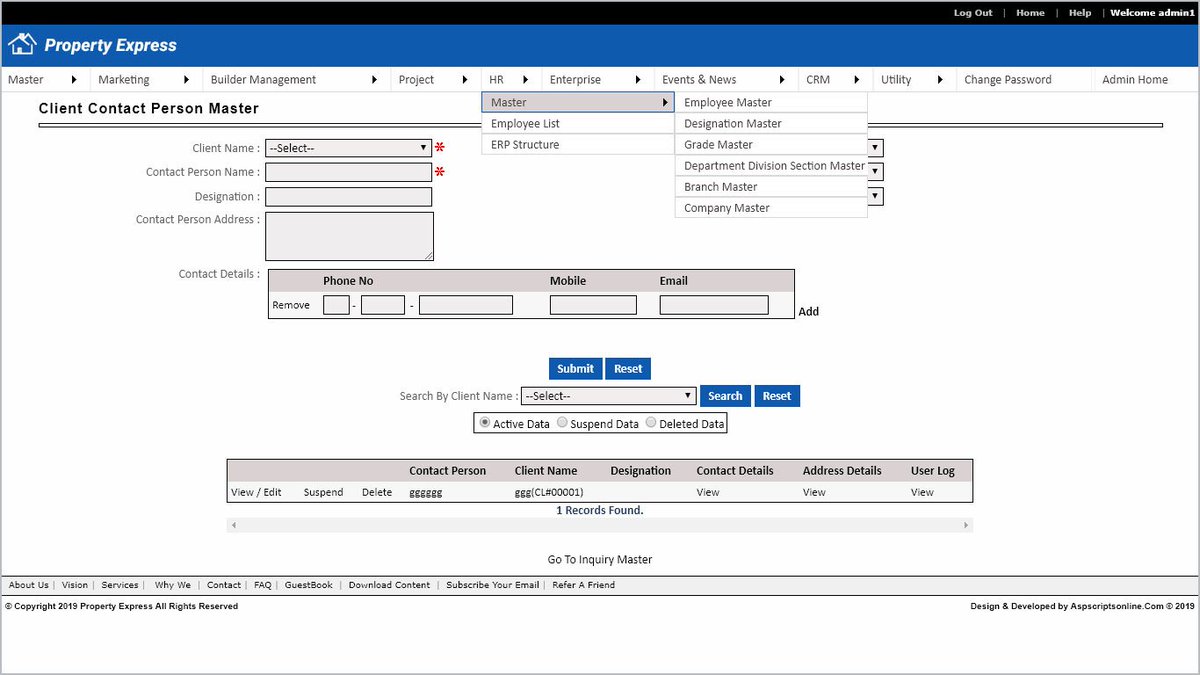Click the Log Out link
Image resolution: width=1200 pixels, height=675 pixels.
pos(973,13)
